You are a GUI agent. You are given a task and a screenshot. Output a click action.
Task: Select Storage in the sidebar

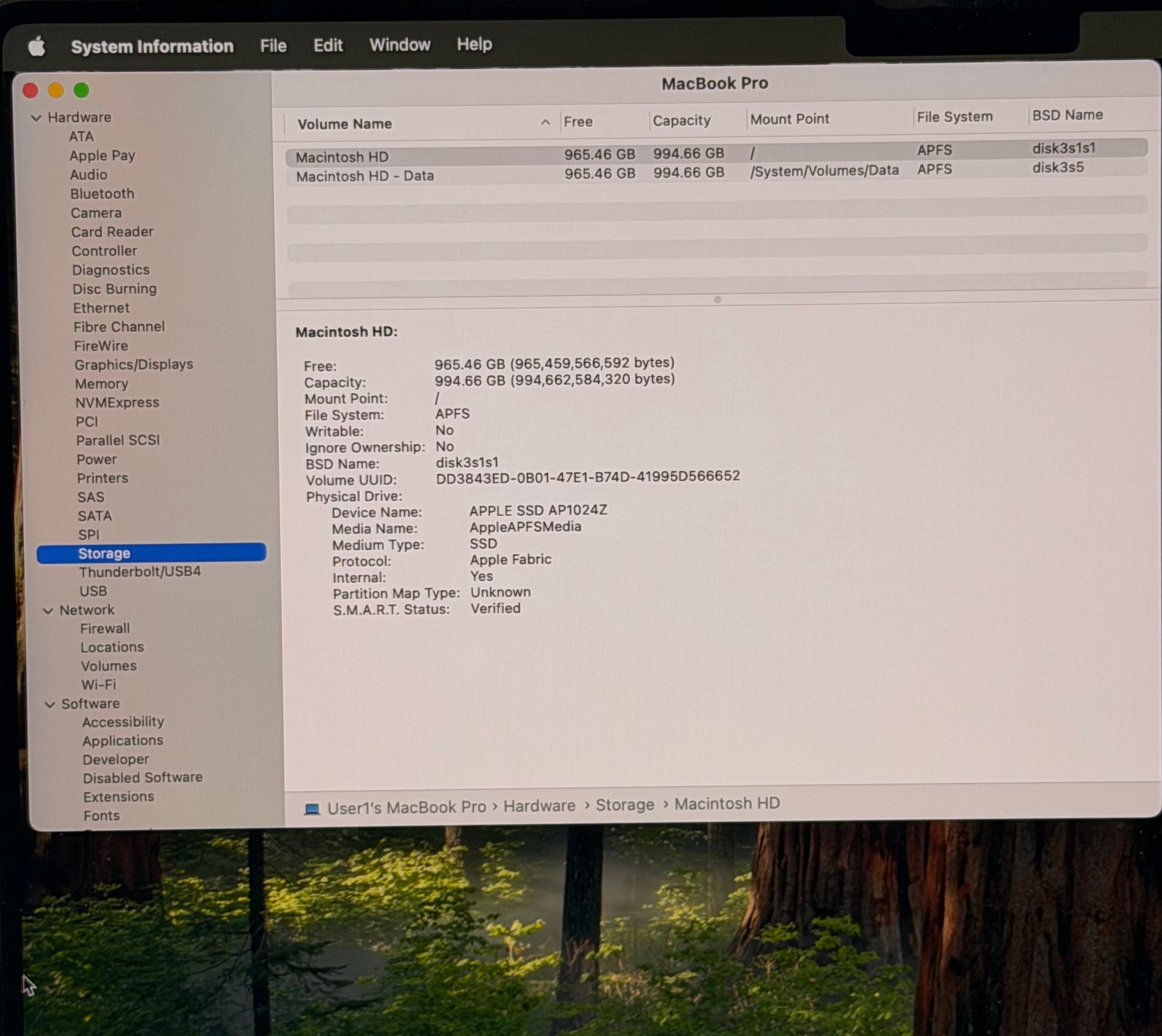point(152,553)
